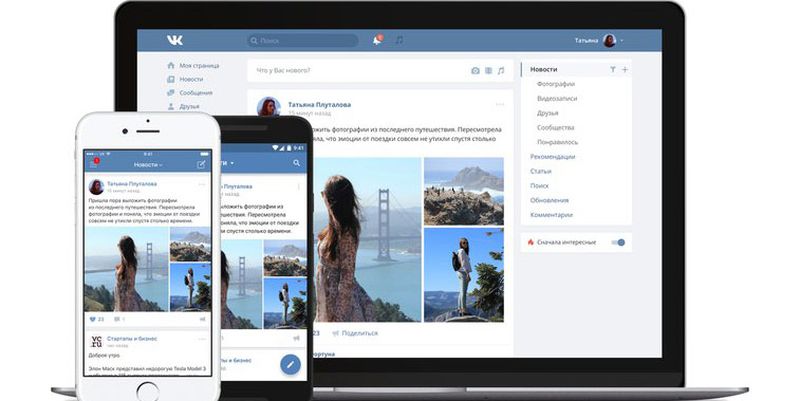Select Новости tab in right panel
The image size is (800, 401).
pos(543,69)
